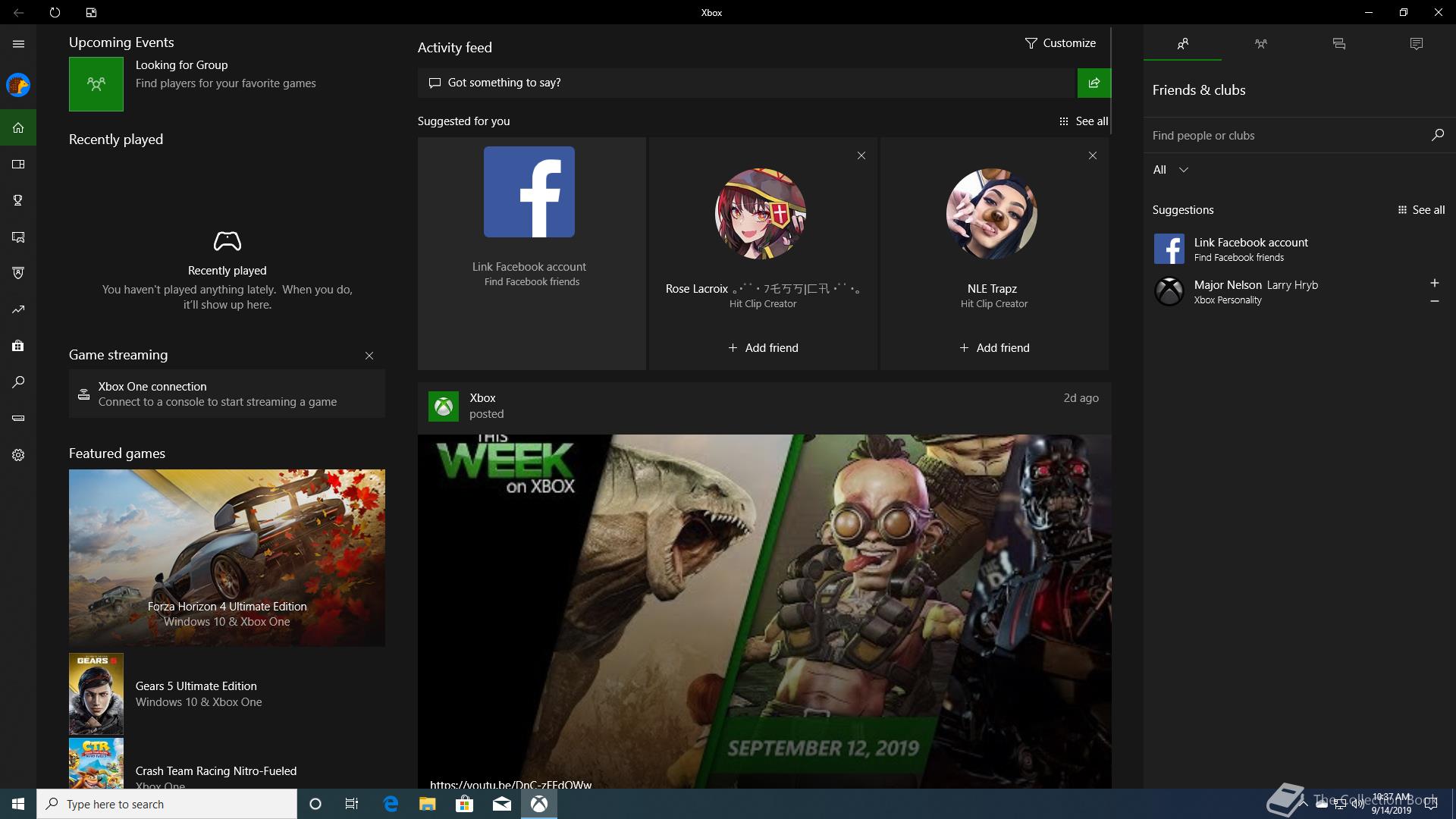Screen dimensions: 1456x819
Task: Close the Game streaming section
Action: click(369, 356)
